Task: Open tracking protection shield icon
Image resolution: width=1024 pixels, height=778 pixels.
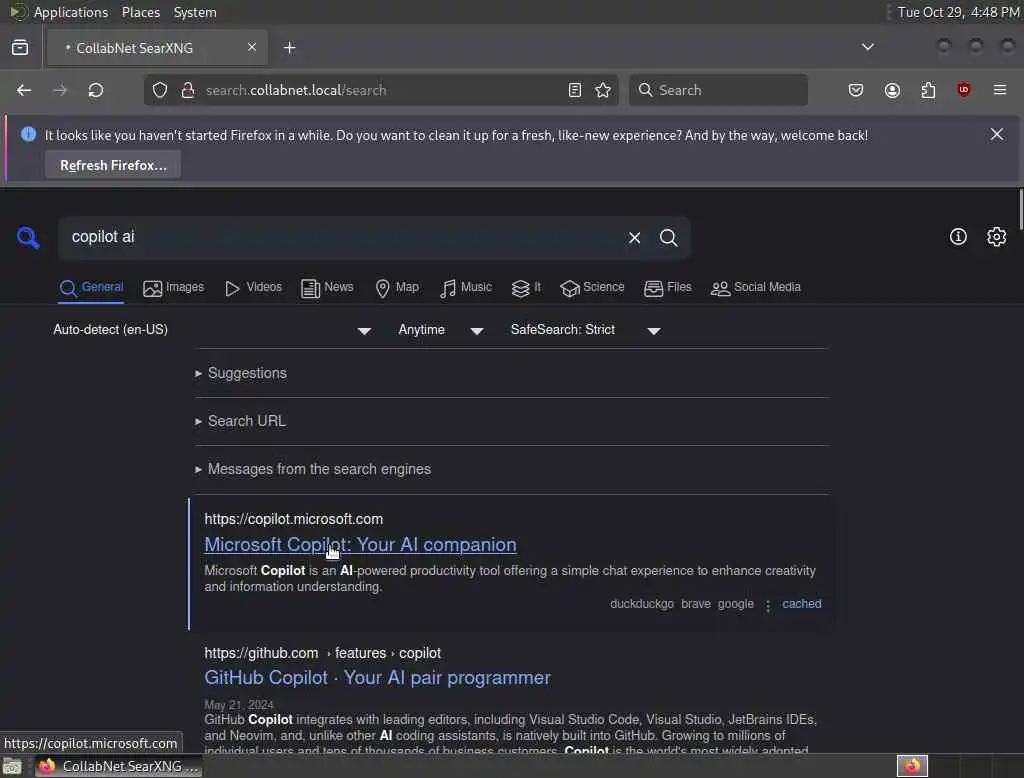Action: 160,90
